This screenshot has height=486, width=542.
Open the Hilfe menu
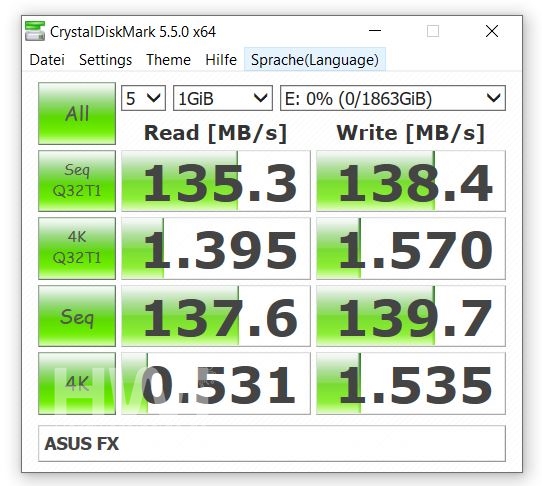[x=221, y=60]
